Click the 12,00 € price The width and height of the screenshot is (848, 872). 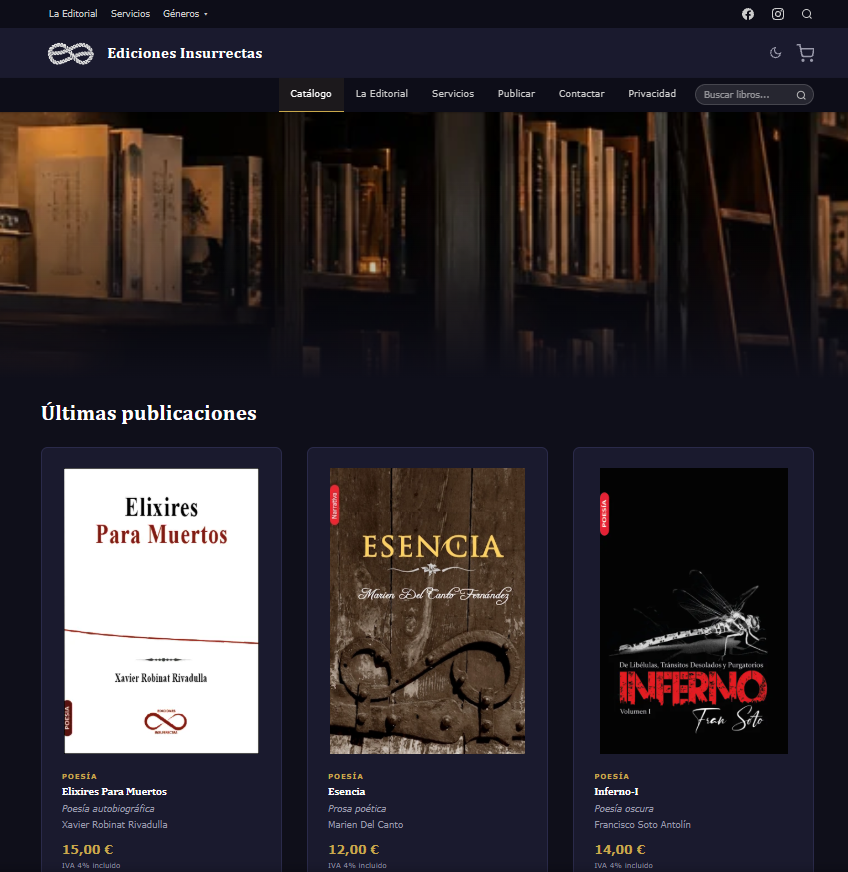tap(354, 850)
